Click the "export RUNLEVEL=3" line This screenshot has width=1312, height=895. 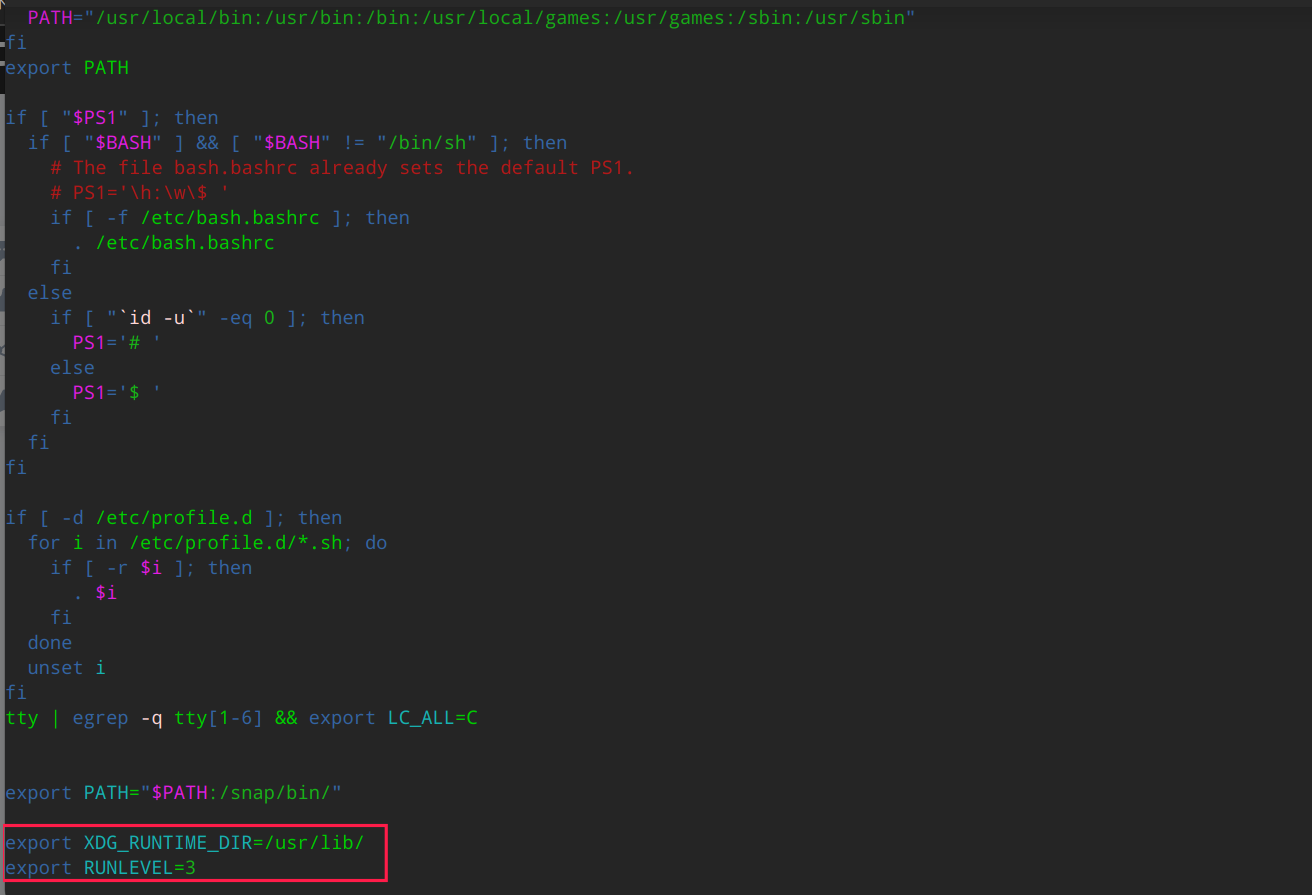pos(101,868)
